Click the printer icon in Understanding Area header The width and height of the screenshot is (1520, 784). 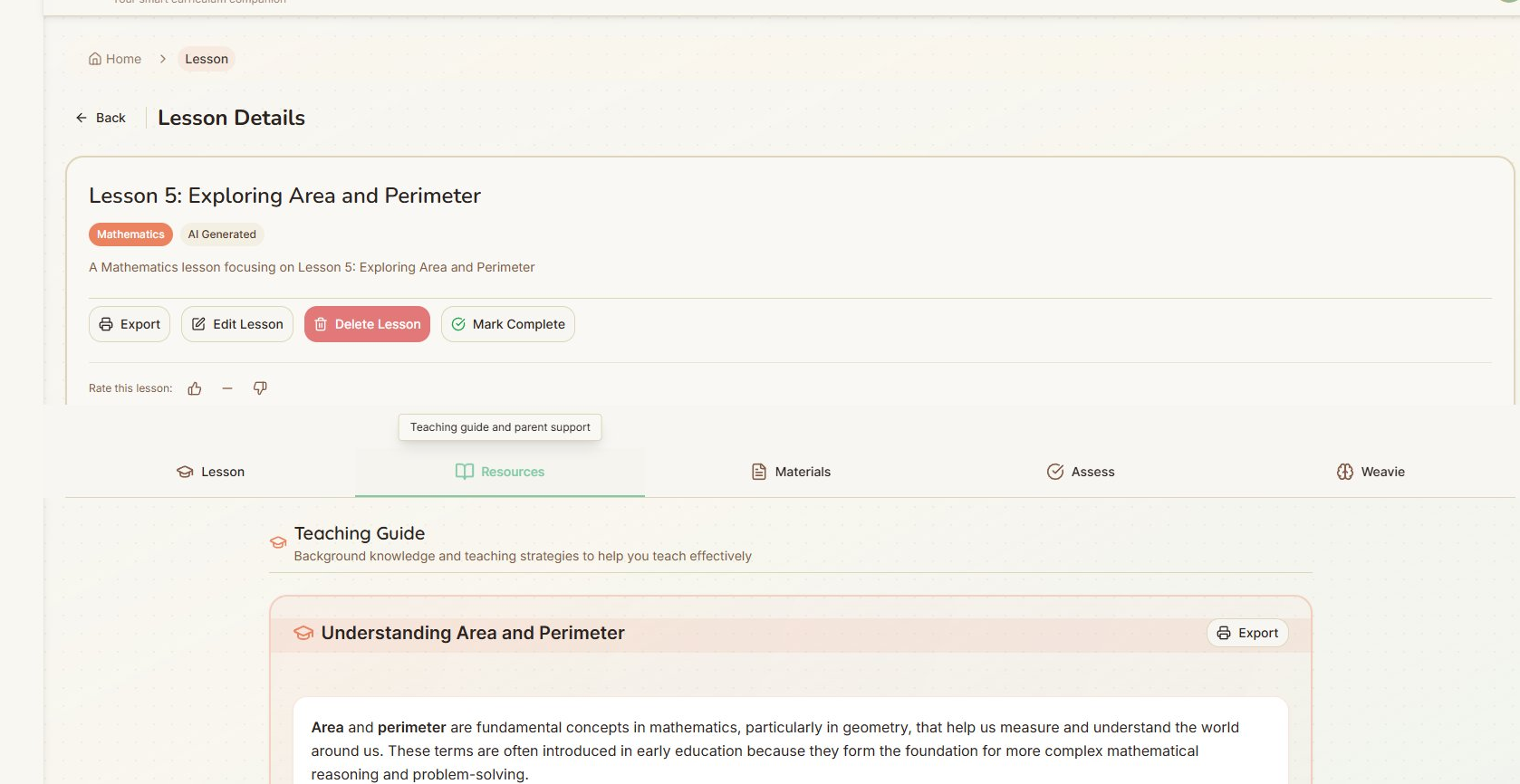click(1224, 633)
